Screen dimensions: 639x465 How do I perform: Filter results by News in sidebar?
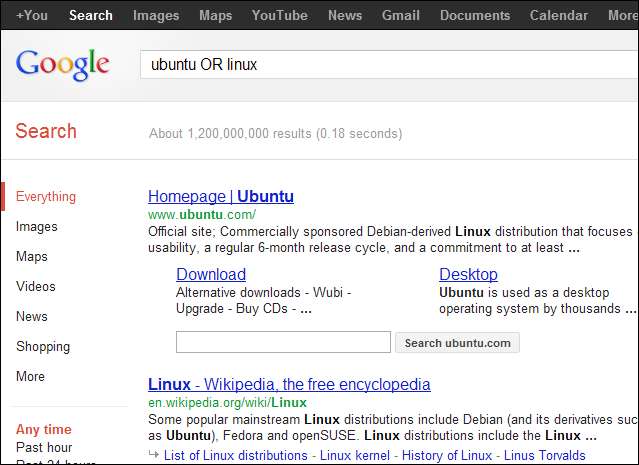[x=32, y=316]
